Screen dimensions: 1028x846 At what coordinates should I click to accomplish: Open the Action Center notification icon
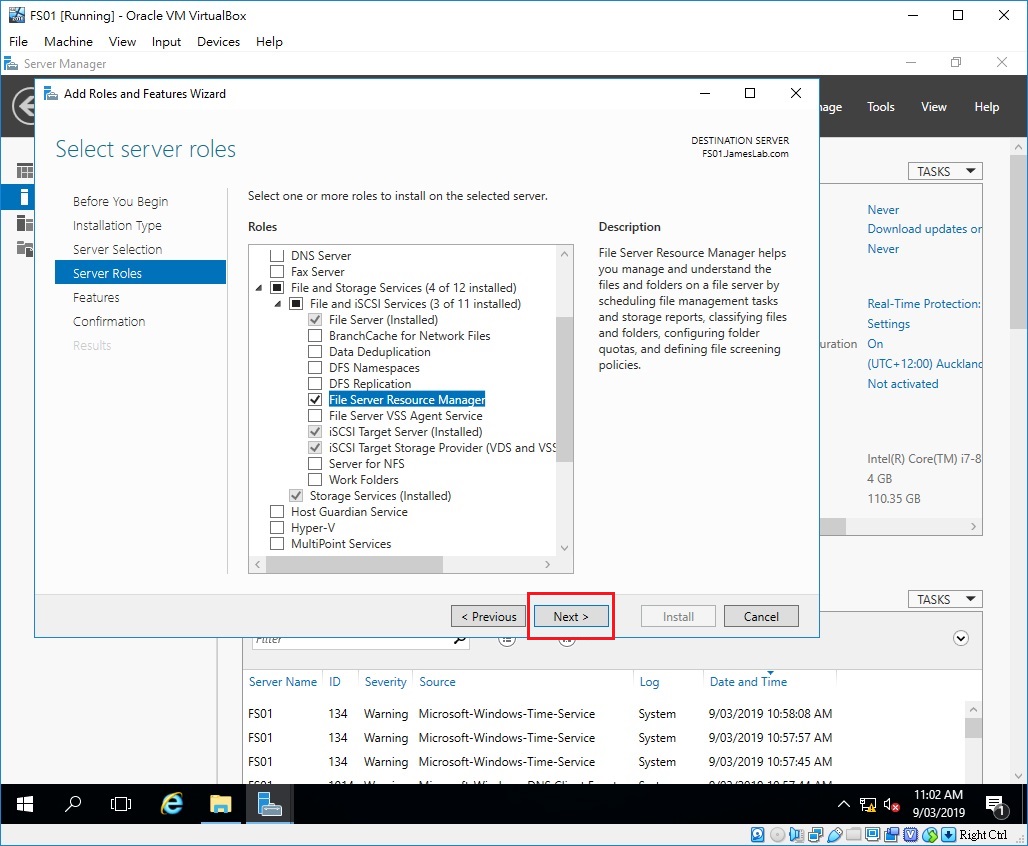(x=996, y=806)
